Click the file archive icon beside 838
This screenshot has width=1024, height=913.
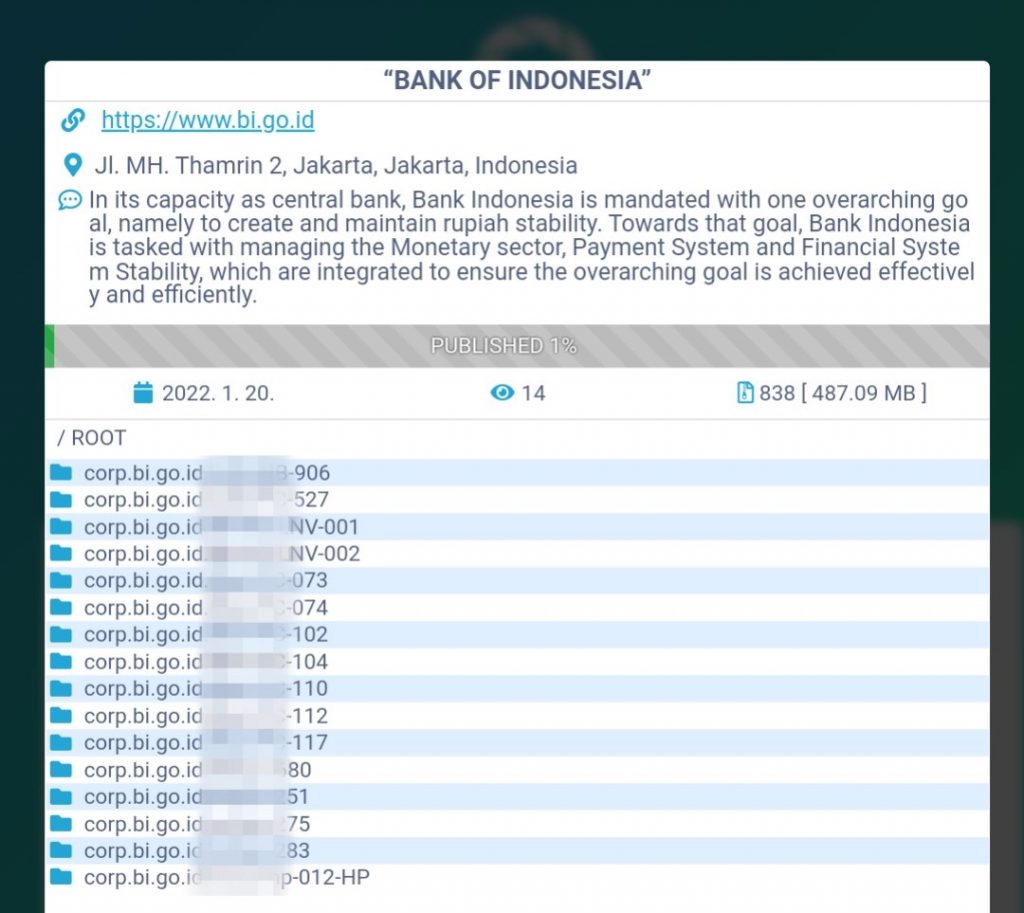[744, 393]
